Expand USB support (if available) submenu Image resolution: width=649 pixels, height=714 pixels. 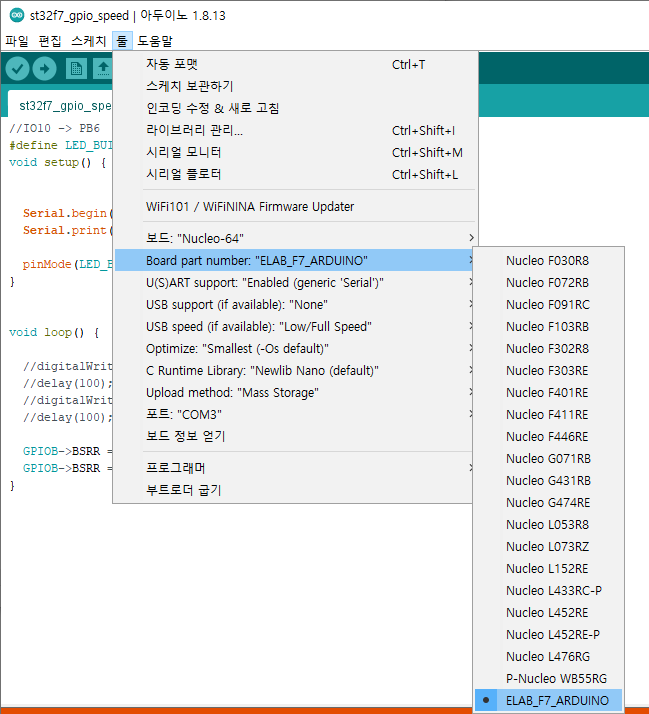click(x=296, y=304)
